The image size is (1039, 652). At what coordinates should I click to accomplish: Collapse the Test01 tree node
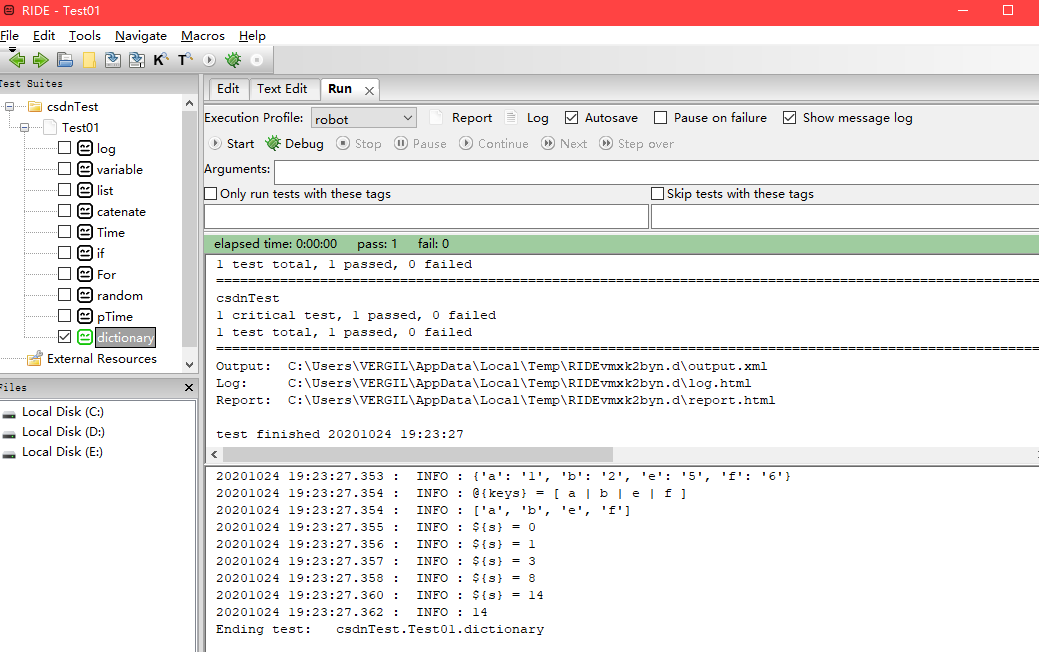[x=25, y=127]
